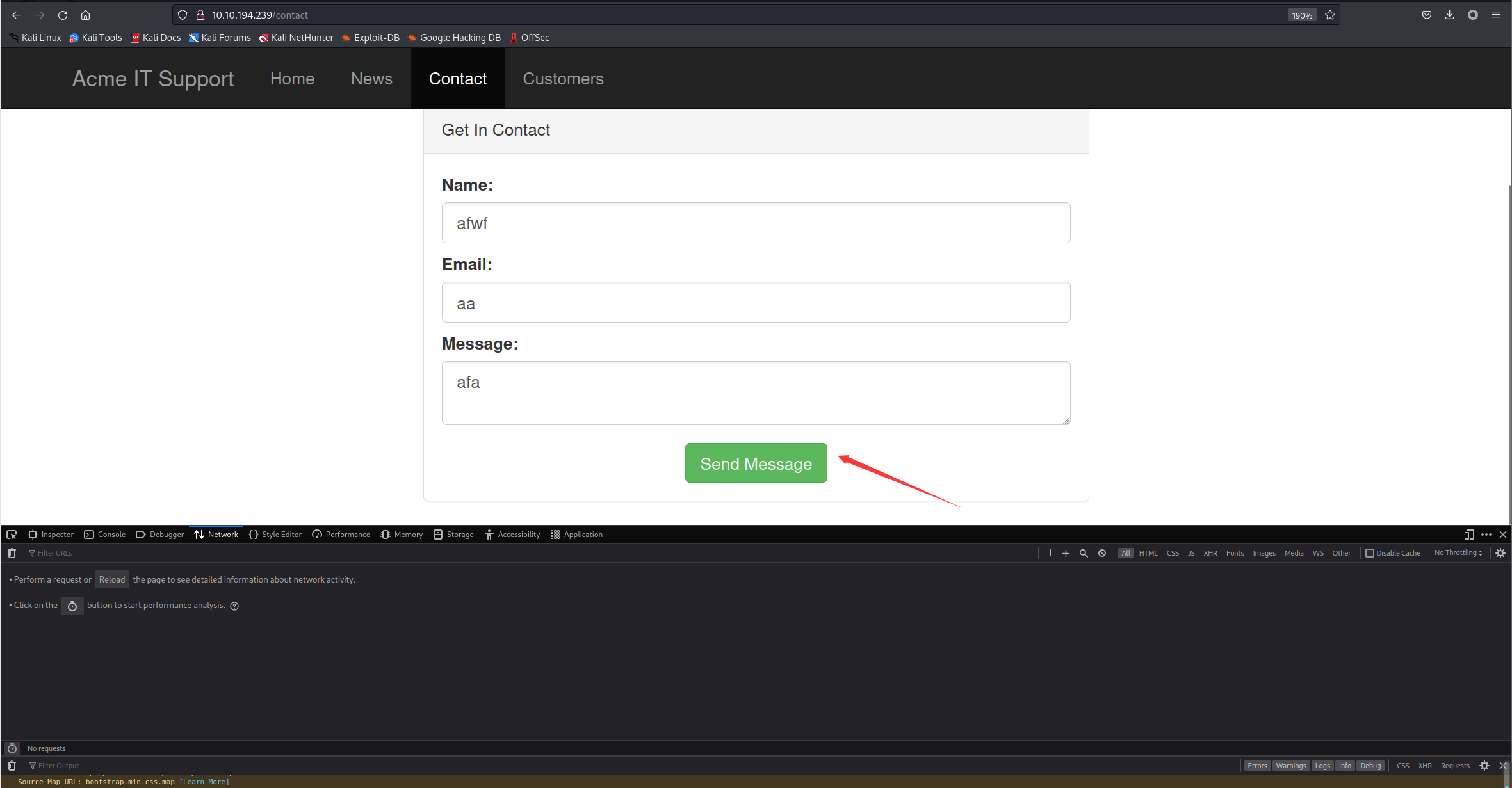
Task: Click the element picker icon in devtools
Action: (12, 535)
